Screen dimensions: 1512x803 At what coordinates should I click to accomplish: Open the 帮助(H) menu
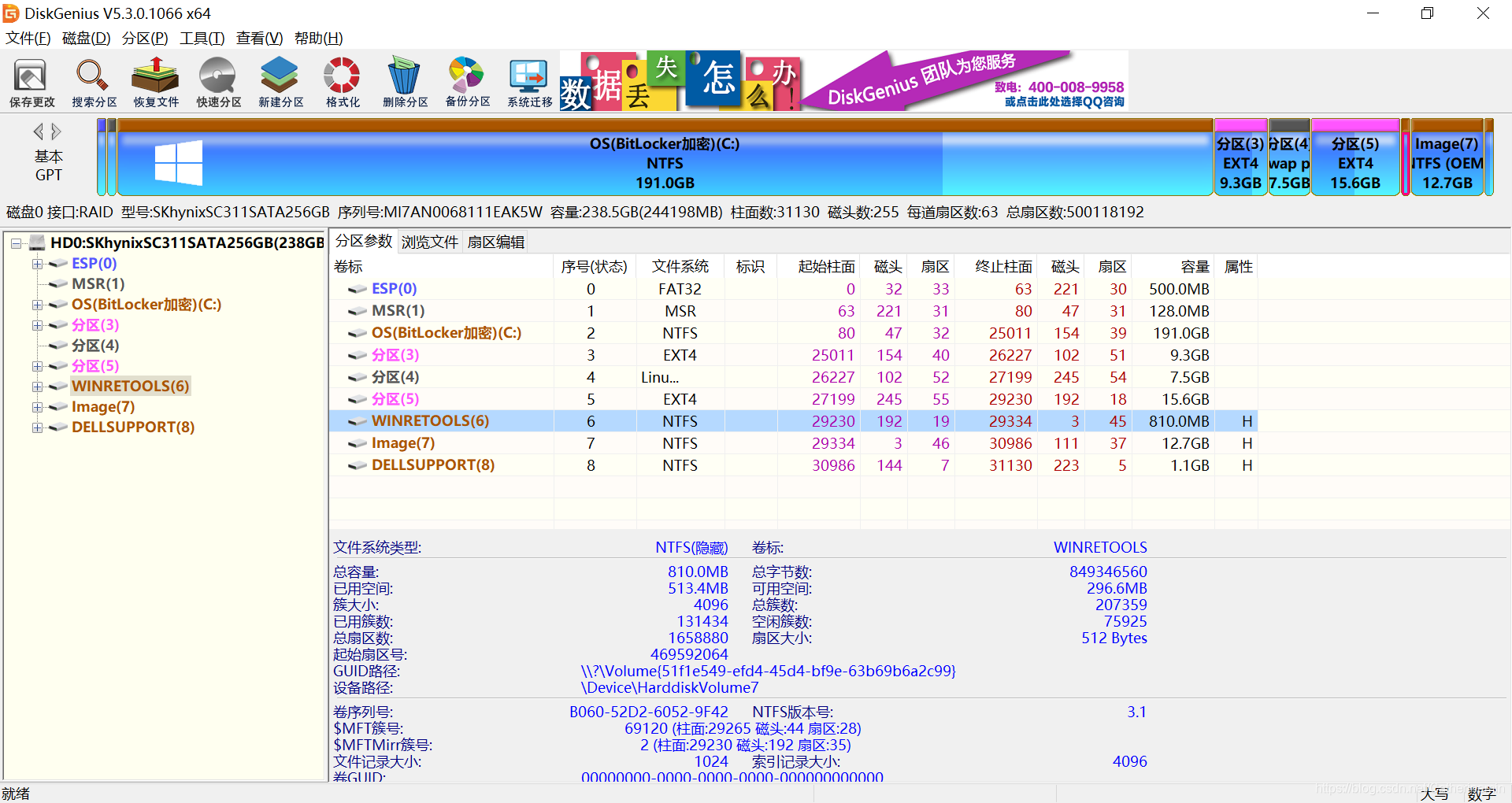coord(318,38)
